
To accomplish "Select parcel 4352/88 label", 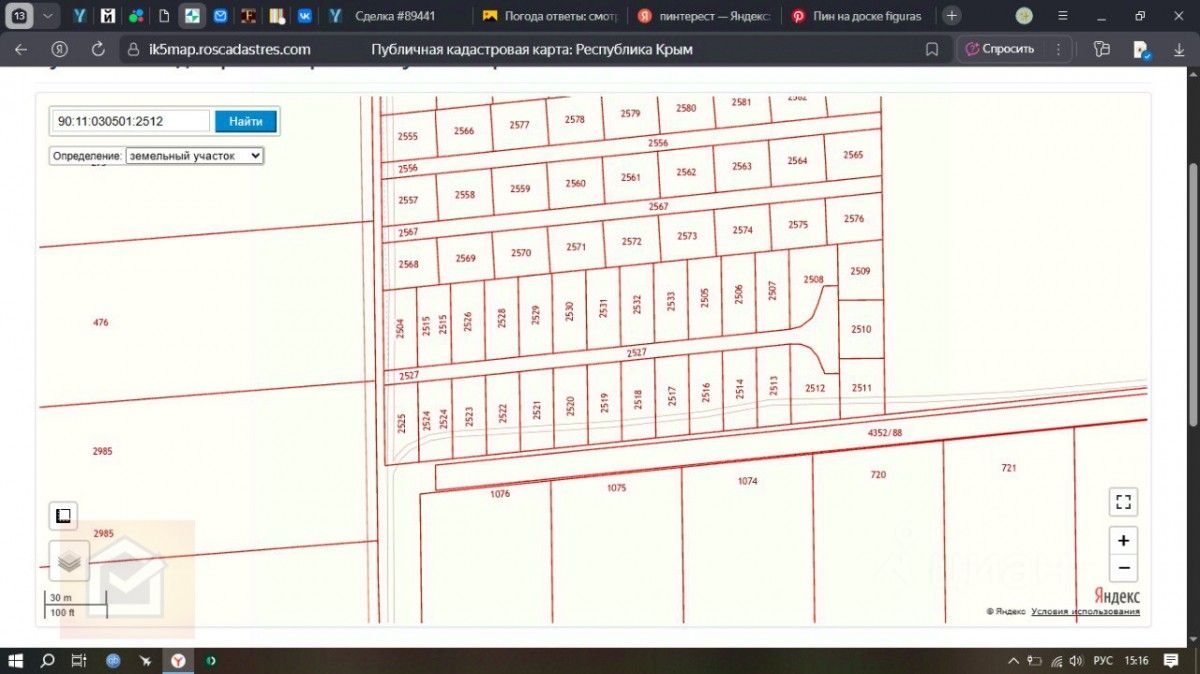I will coord(884,432).
